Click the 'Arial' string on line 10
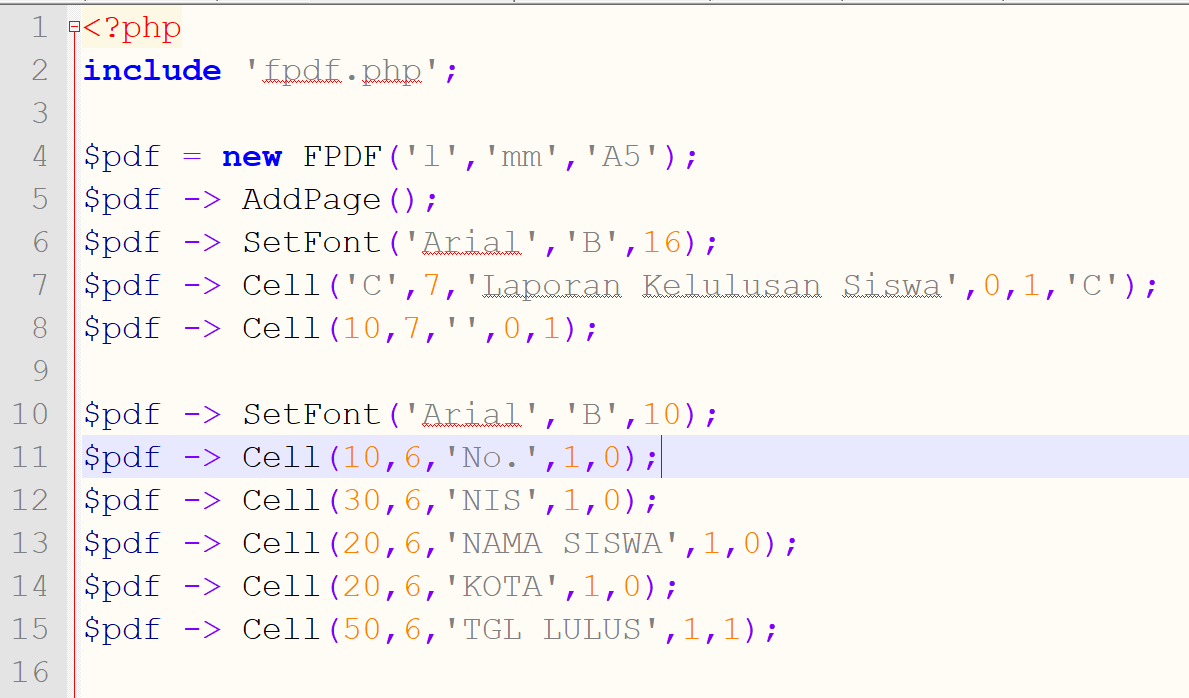The width and height of the screenshot is (1189, 698). (x=471, y=413)
